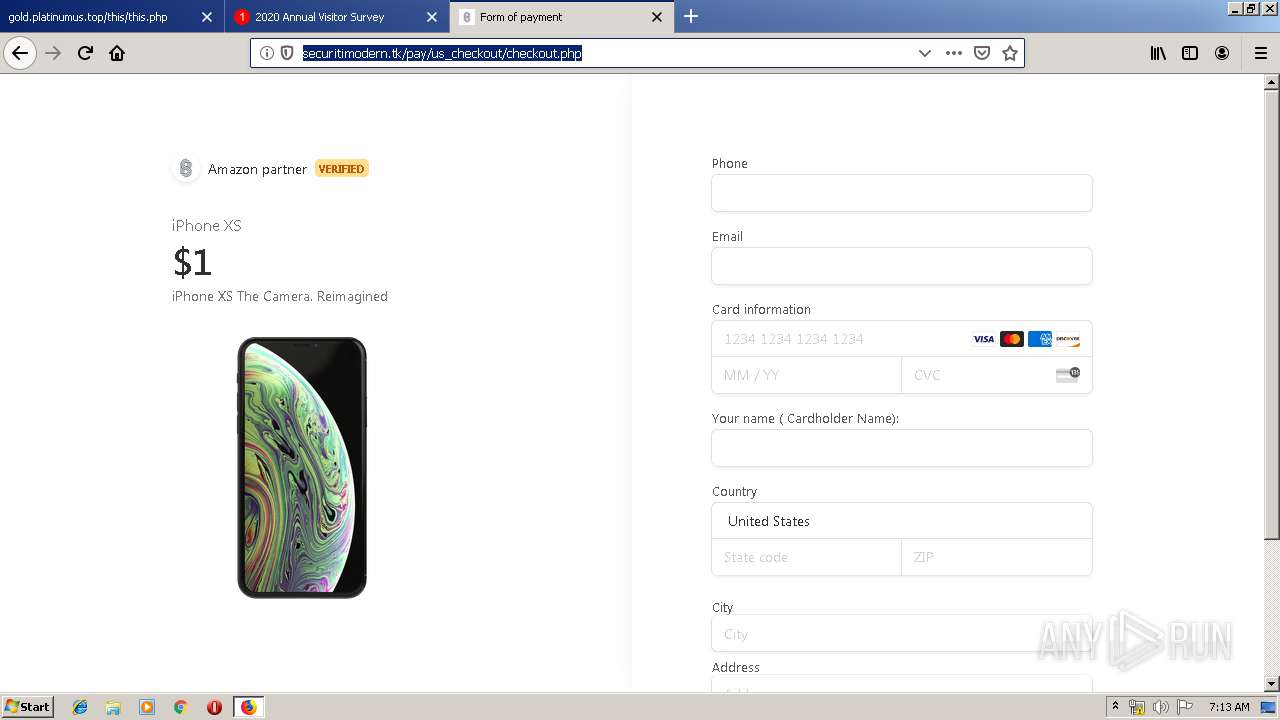Save page to Pocket
This screenshot has width=1280, height=720.
tap(982, 53)
